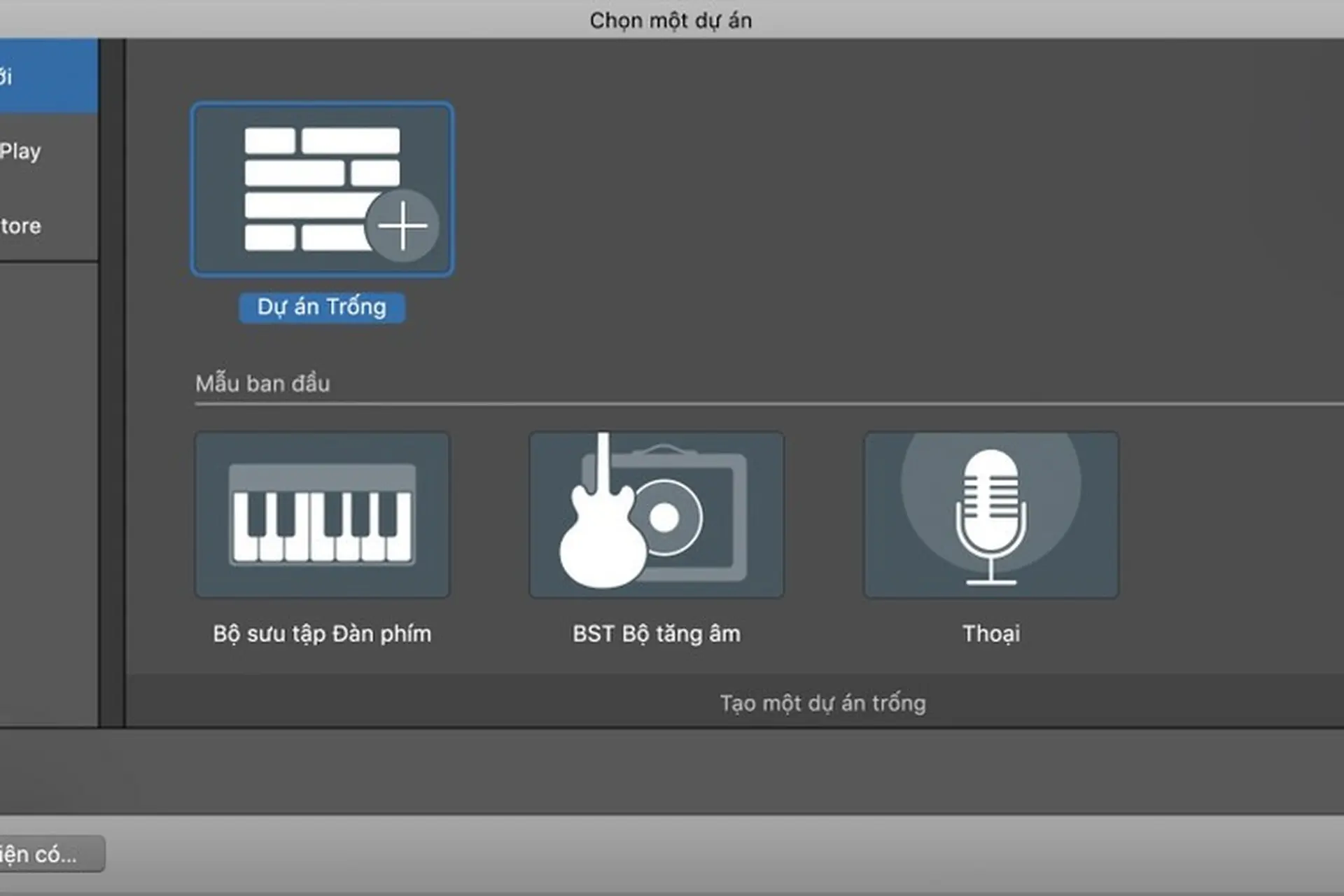Pick the guitar and amp collection icon
This screenshot has width=1344, height=896.
click(657, 514)
